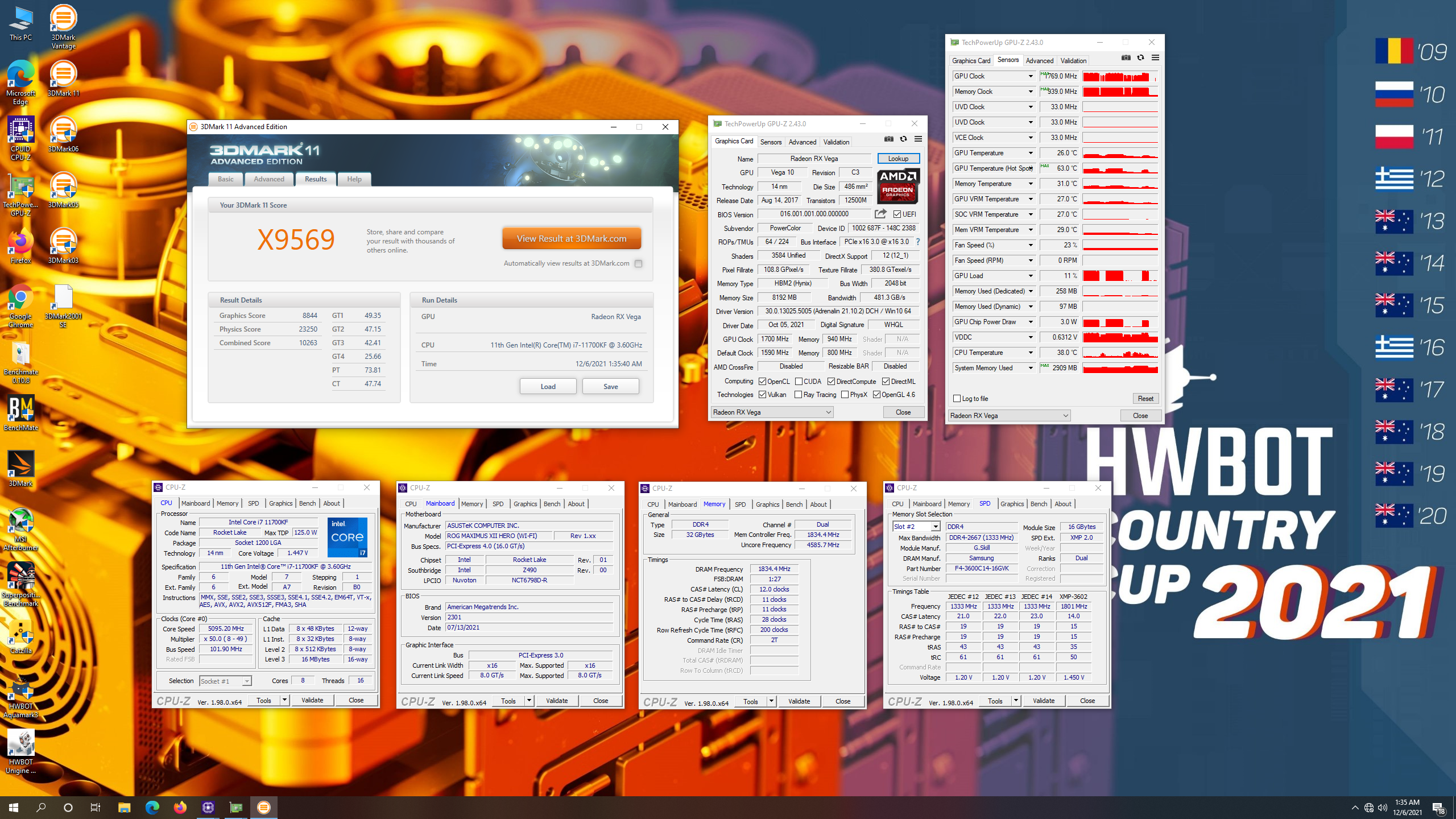This screenshot has height=819, width=1456.
Task: Open Memory Clock sensor dropdown
Action: pos(1030,92)
